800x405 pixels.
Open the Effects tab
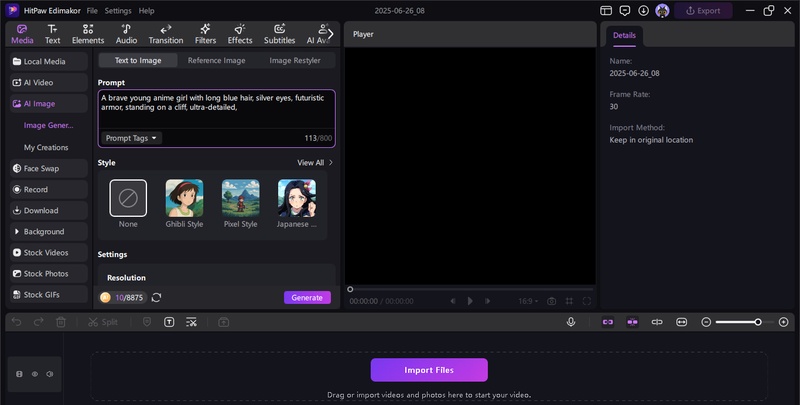click(x=240, y=34)
